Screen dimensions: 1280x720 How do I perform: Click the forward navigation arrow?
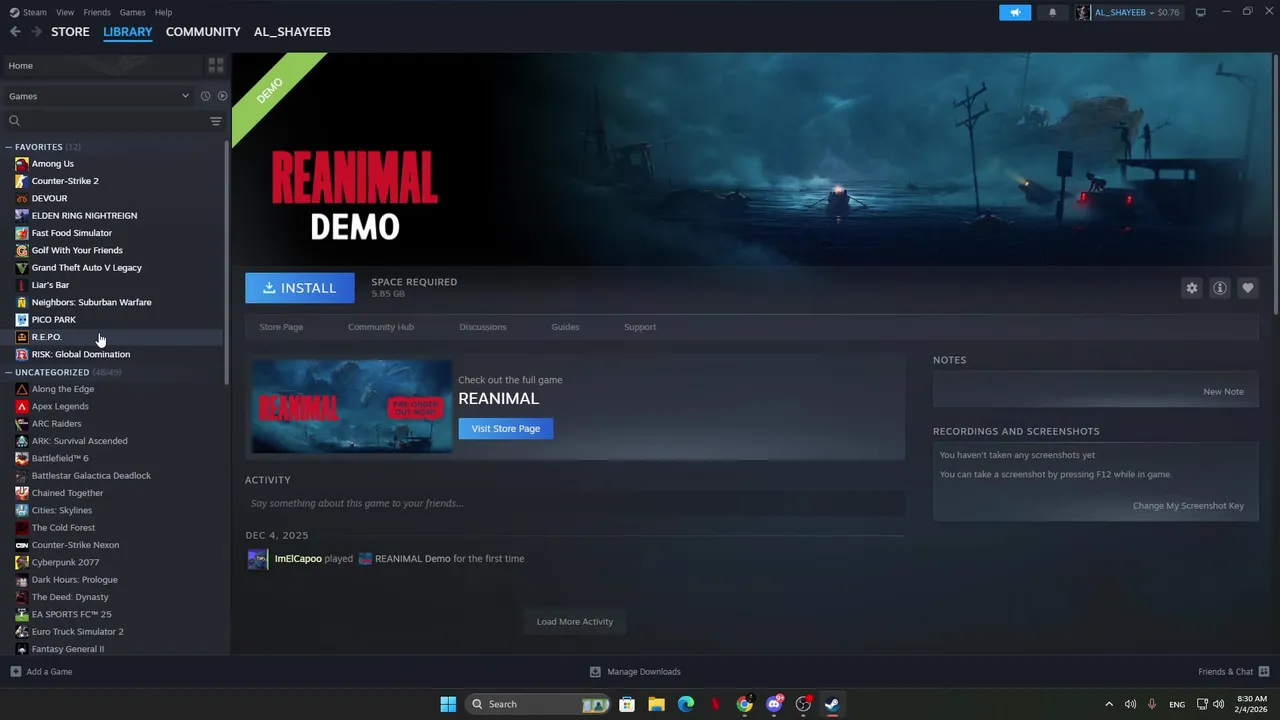coord(37,32)
